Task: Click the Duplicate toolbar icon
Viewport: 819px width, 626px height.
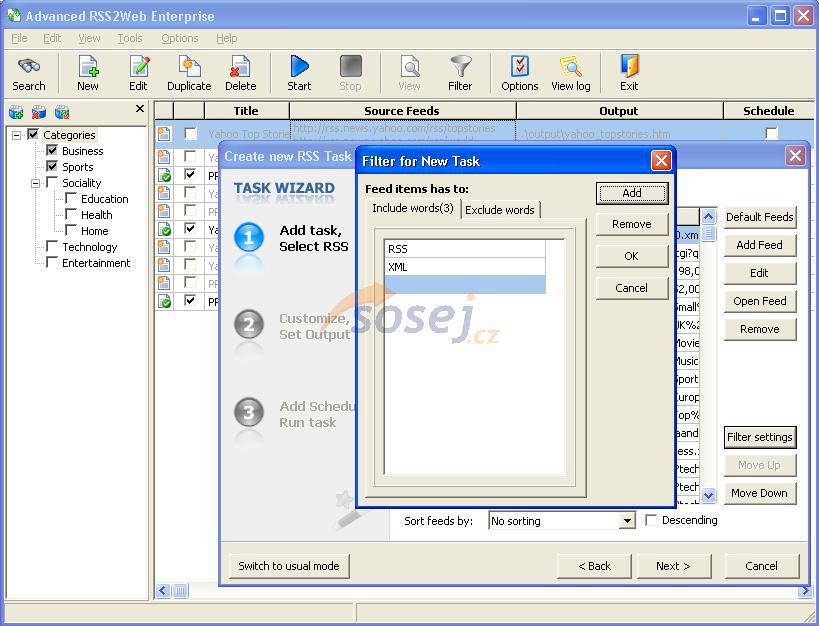Action: point(189,67)
